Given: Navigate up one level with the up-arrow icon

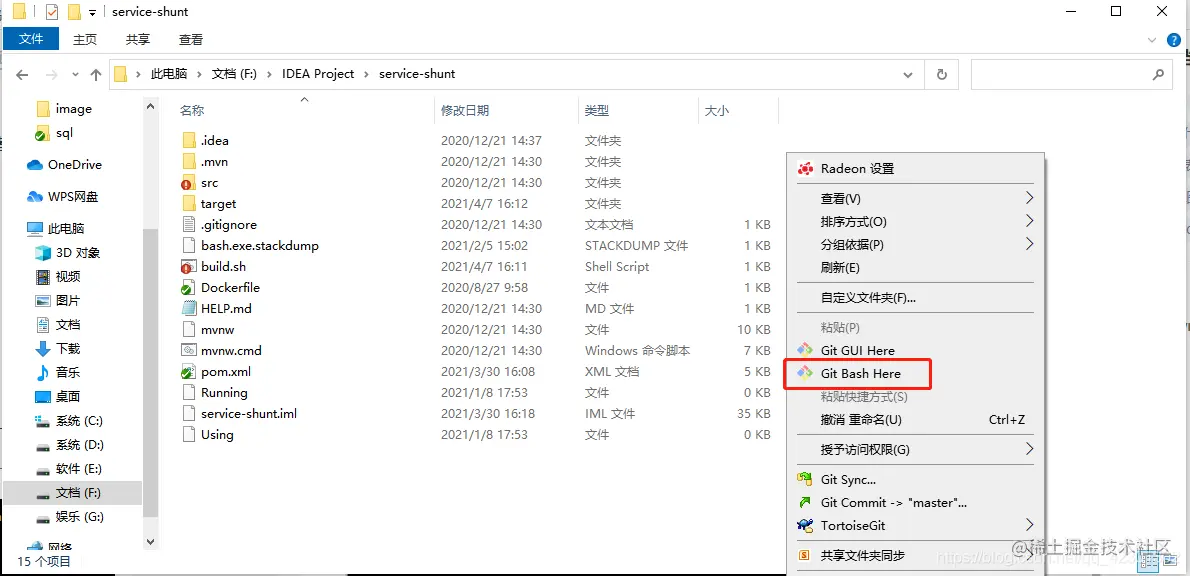Looking at the screenshot, I should (x=95, y=73).
